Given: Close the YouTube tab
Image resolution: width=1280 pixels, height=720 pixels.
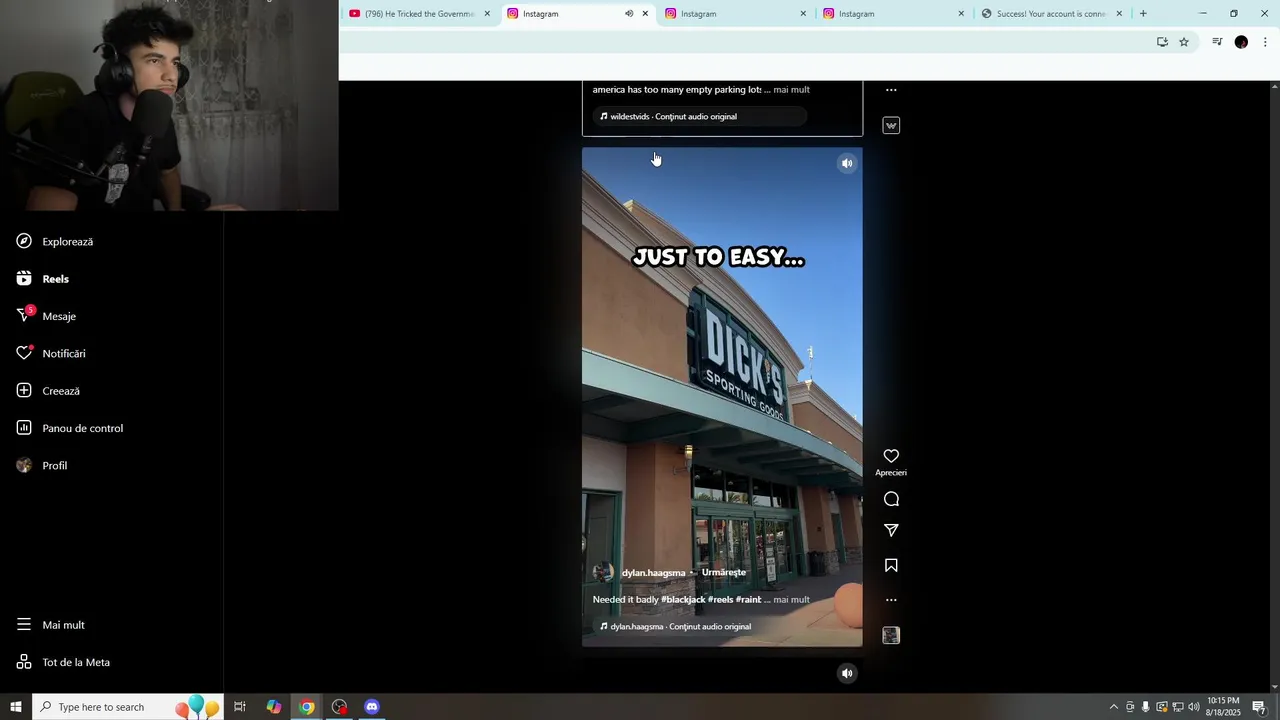Looking at the screenshot, I should coord(487,14).
